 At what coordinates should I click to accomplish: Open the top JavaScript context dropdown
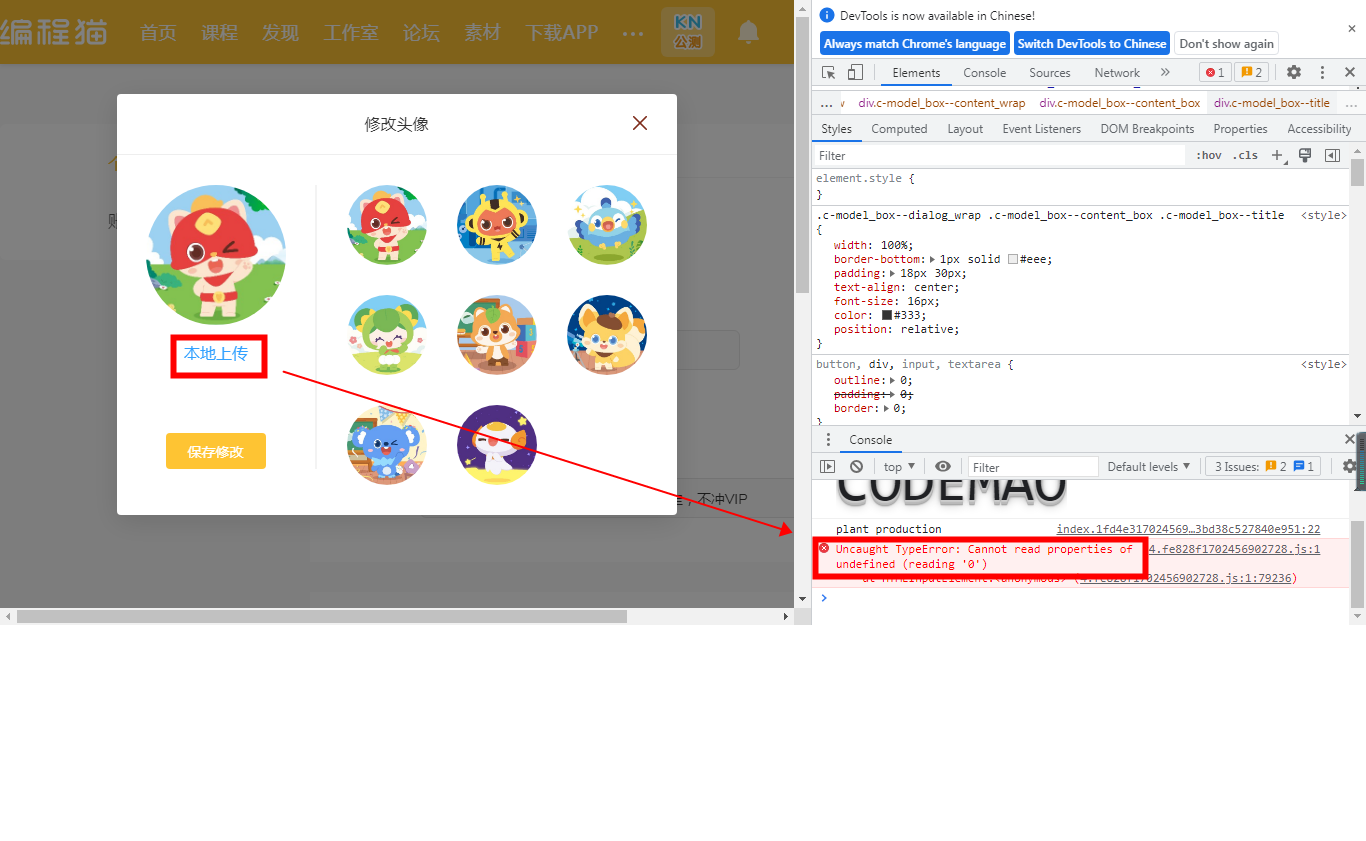point(899,467)
